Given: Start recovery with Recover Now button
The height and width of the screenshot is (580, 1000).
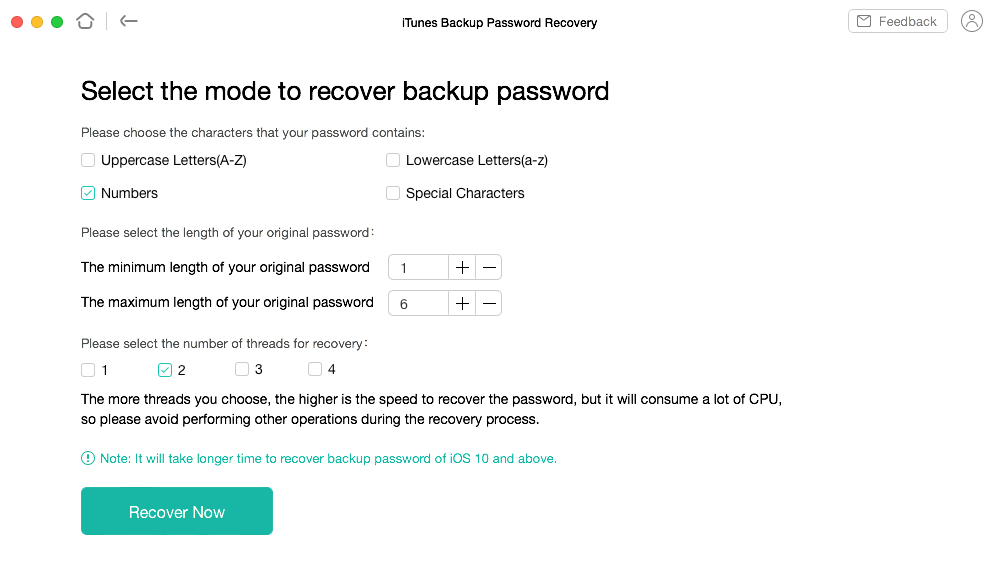Looking at the screenshot, I should [x=177, y=511].
